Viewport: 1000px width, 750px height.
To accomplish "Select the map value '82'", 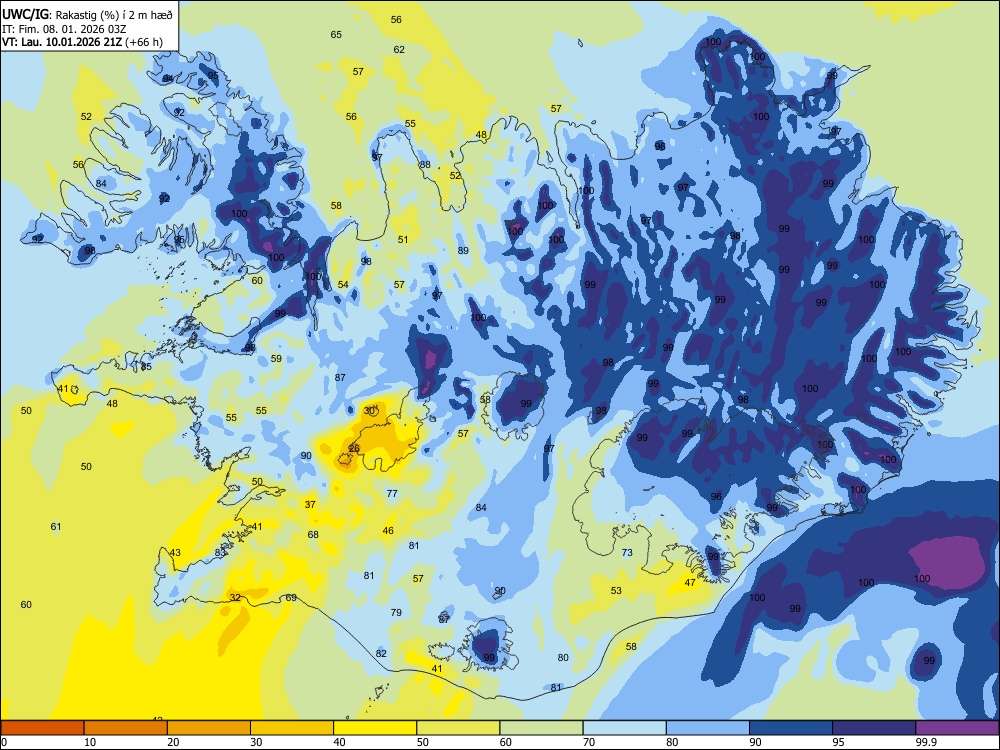I will (x=381, y=653).
